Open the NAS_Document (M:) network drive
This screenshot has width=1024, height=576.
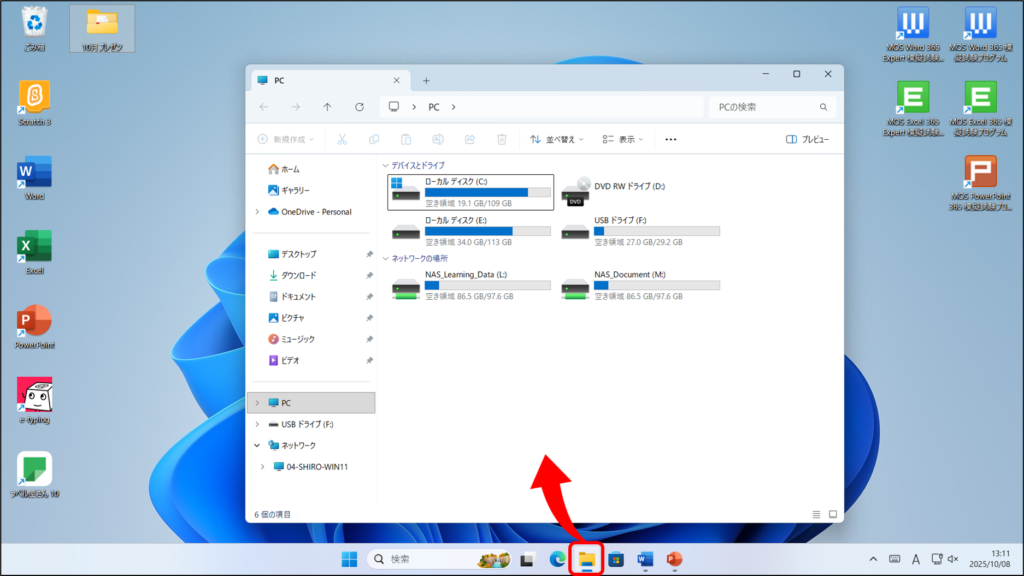tap(640, 285)
